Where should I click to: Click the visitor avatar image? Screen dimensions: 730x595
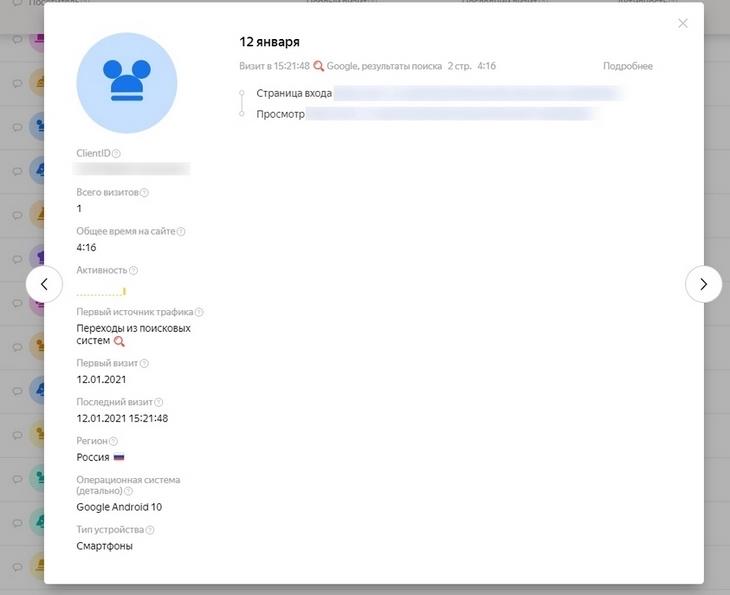click(x=127, y=83)
